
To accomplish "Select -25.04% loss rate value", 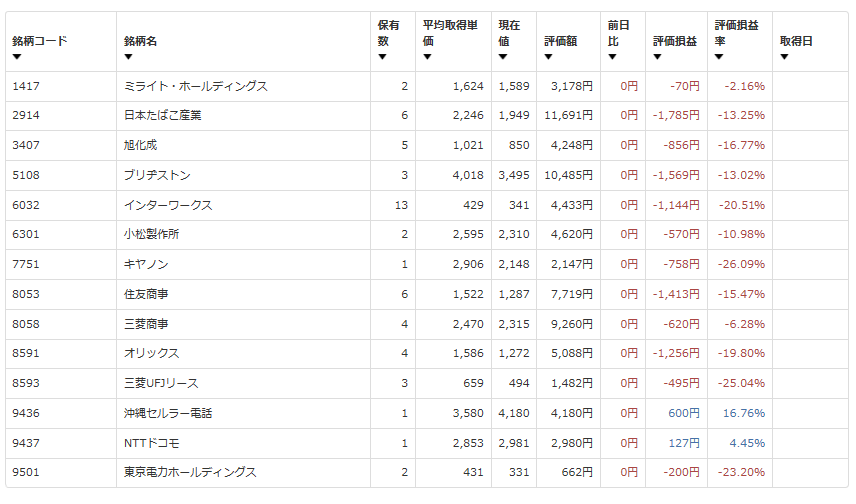I will (741, 383).
